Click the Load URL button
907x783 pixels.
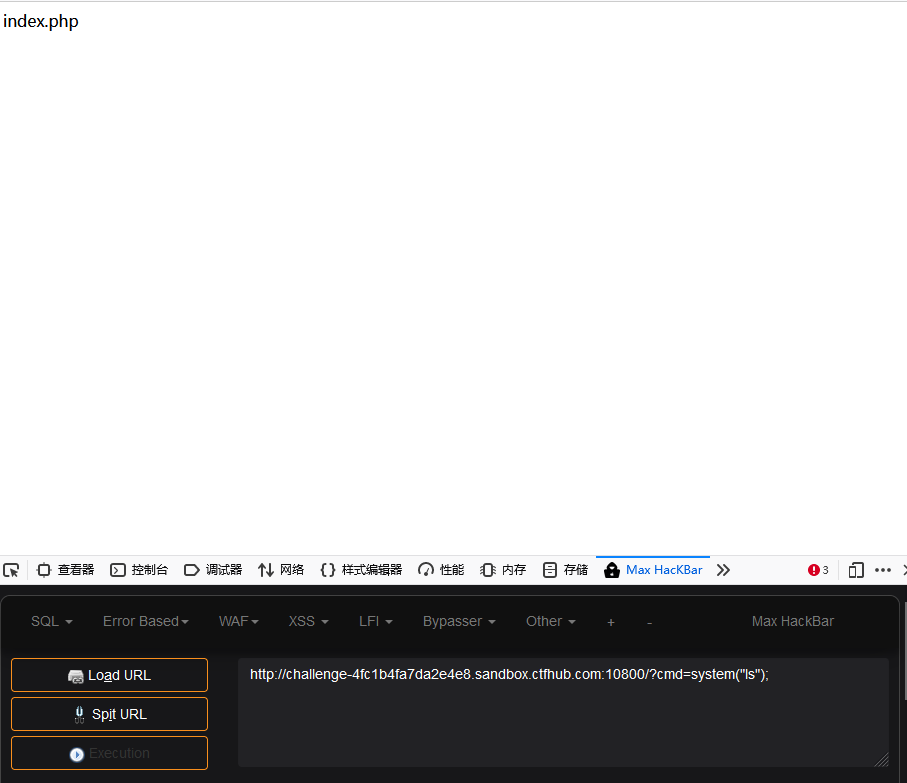click(x=109, y=675)
